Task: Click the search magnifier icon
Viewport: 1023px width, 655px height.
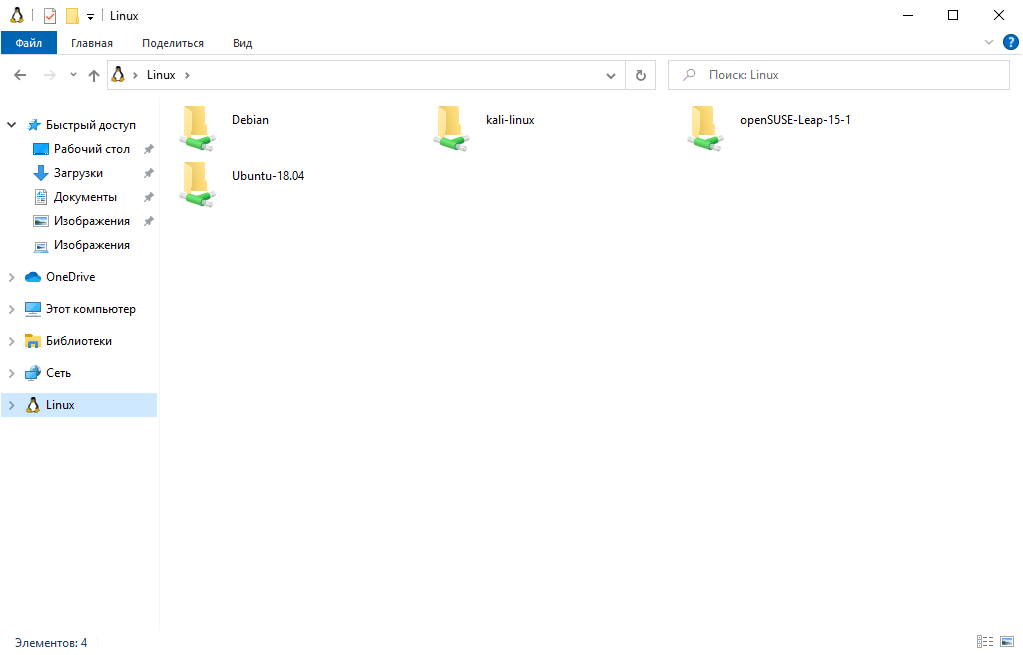Action: (x=689, y=75)
